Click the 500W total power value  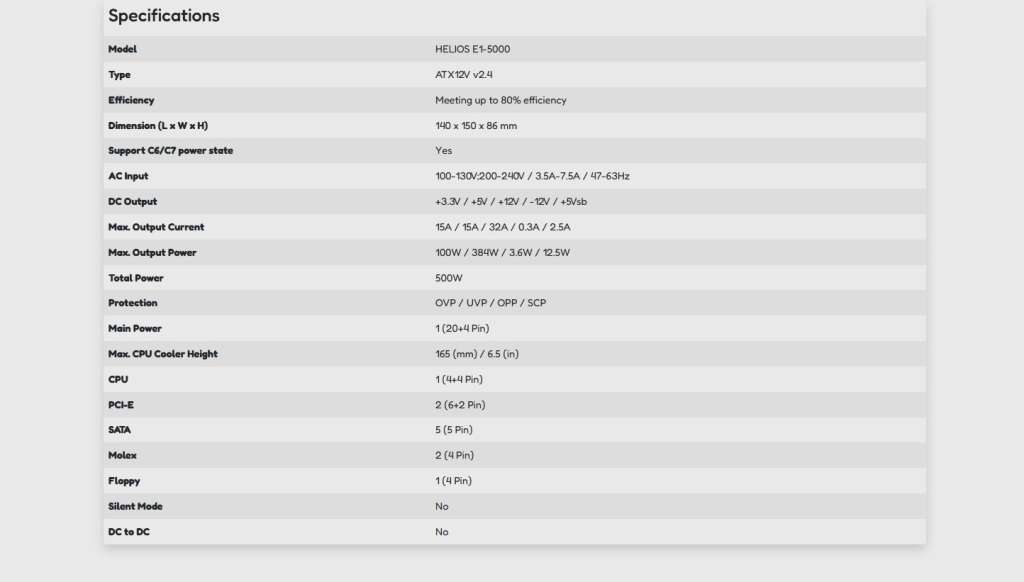coord(449,278)
